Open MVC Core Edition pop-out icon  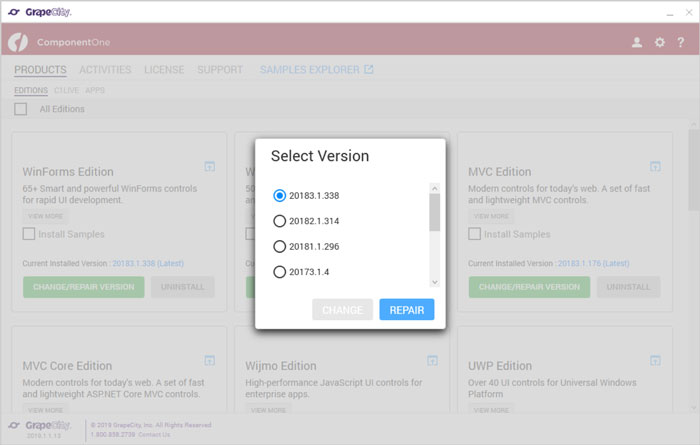209,360
